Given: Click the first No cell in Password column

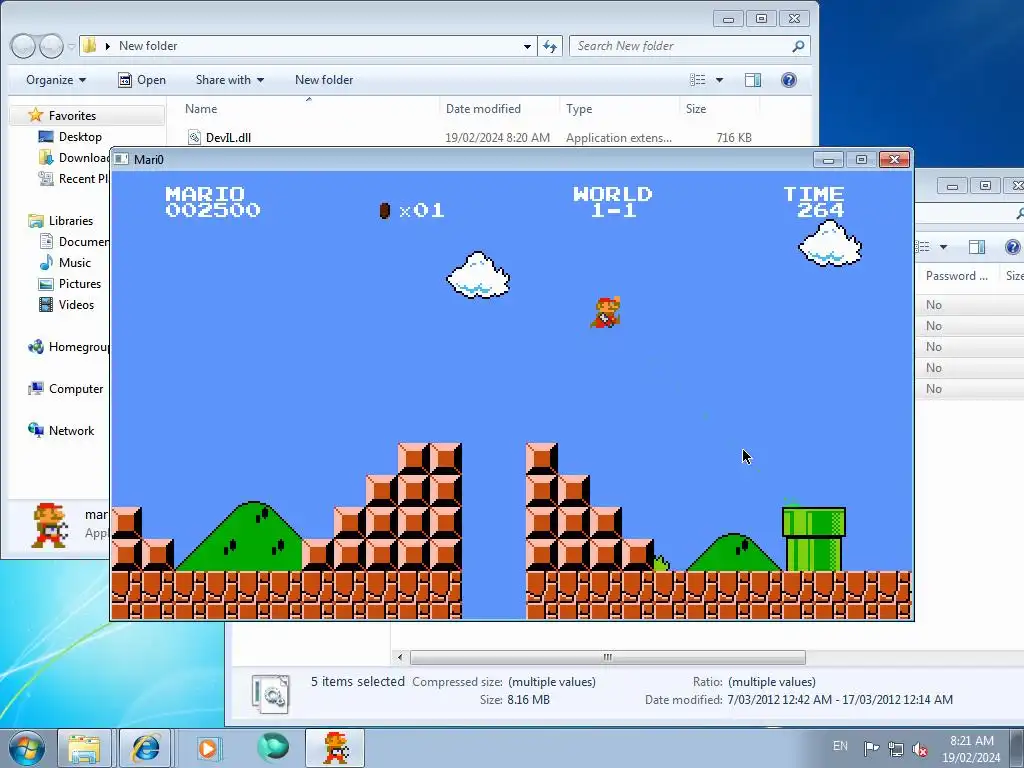Looking at the screenshot, I should (933, 305).
